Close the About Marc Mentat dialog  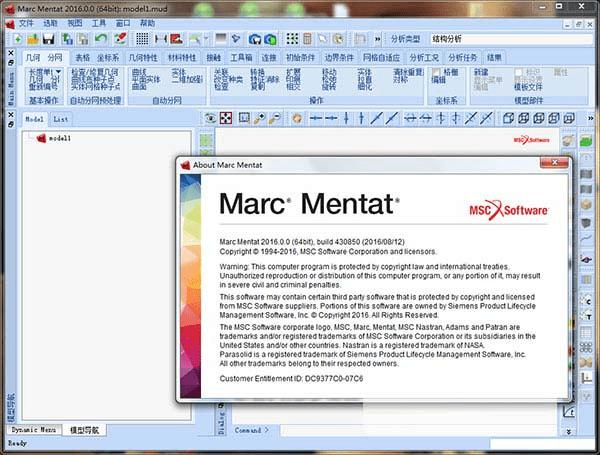(554, 163)
